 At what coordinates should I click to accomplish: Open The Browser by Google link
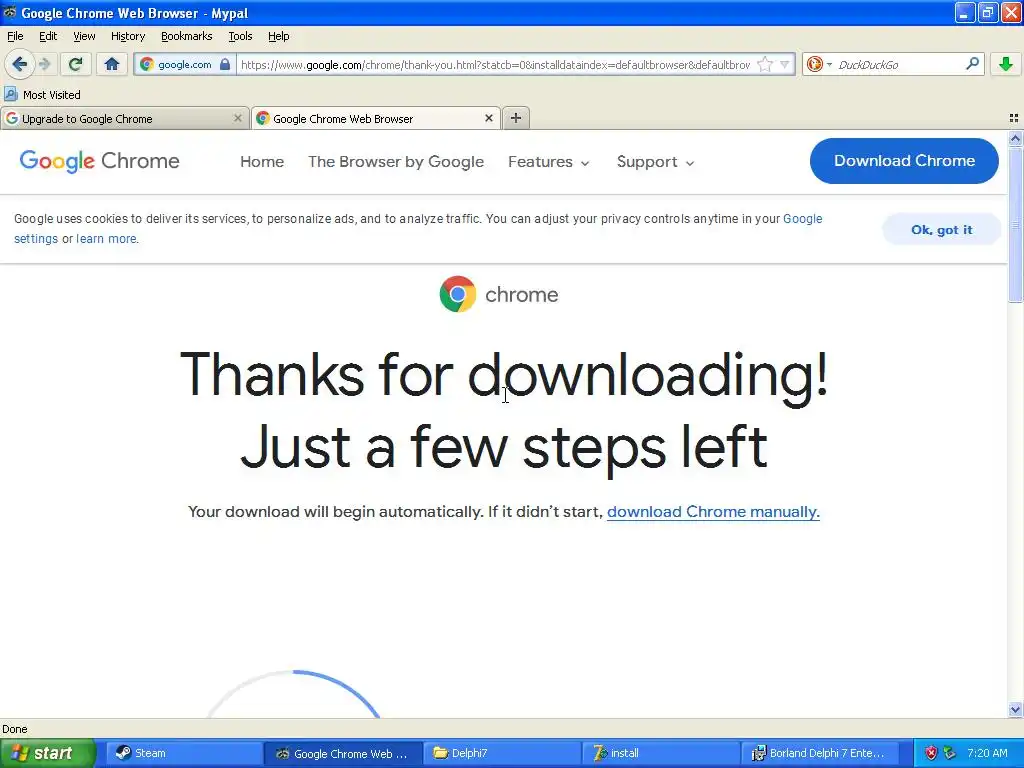point(396,162)
